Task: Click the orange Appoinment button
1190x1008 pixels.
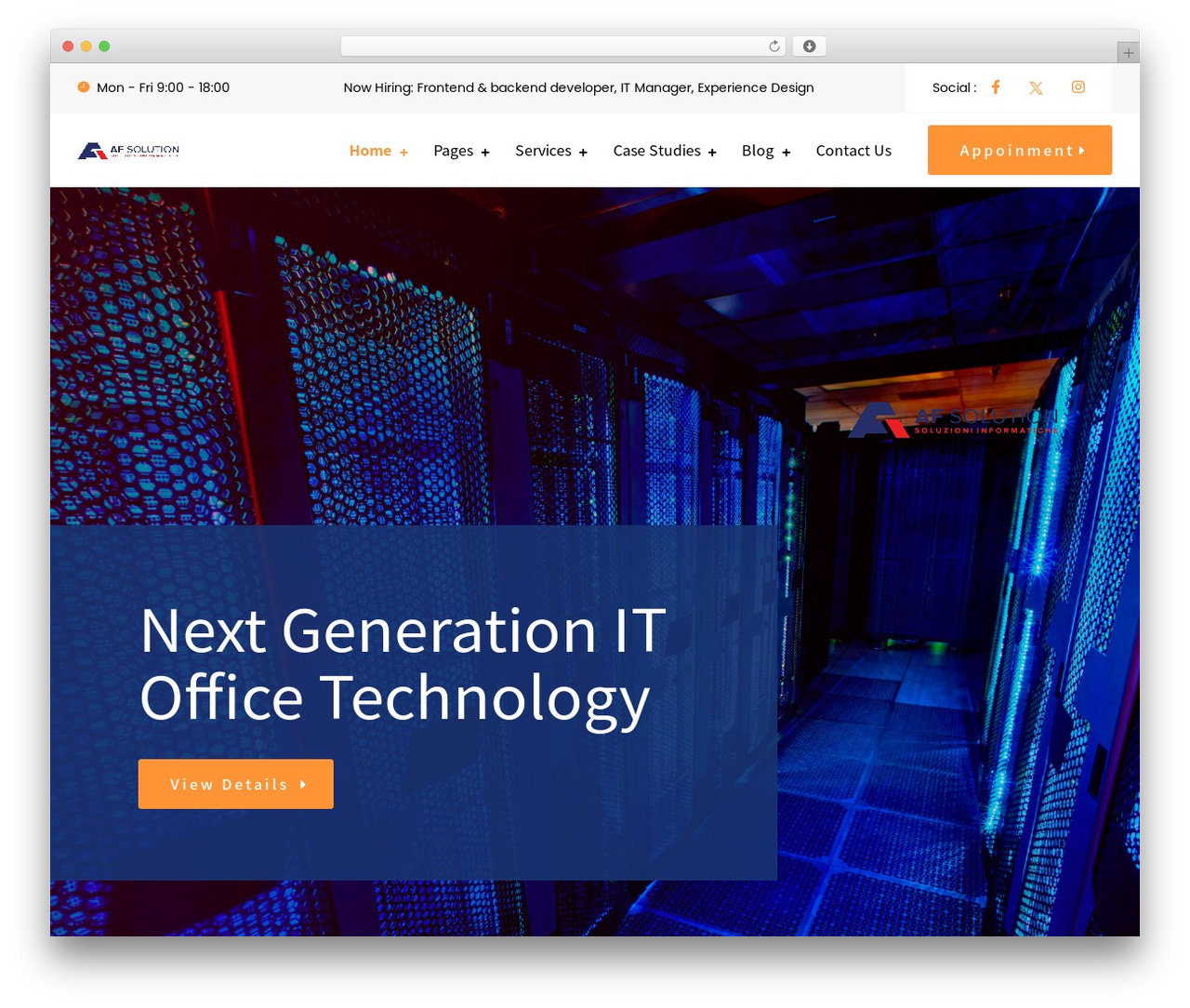Action: tap(1020, 151)
